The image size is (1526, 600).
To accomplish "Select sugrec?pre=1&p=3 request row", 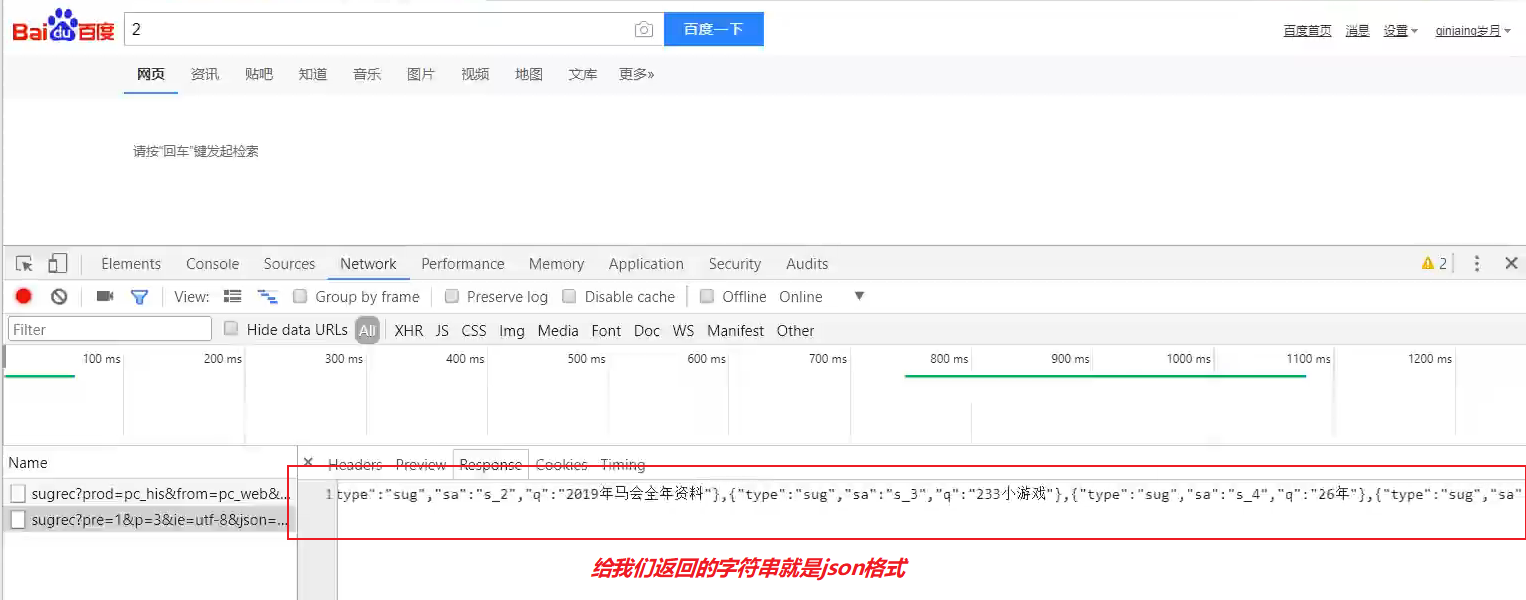I will [149, 519].
